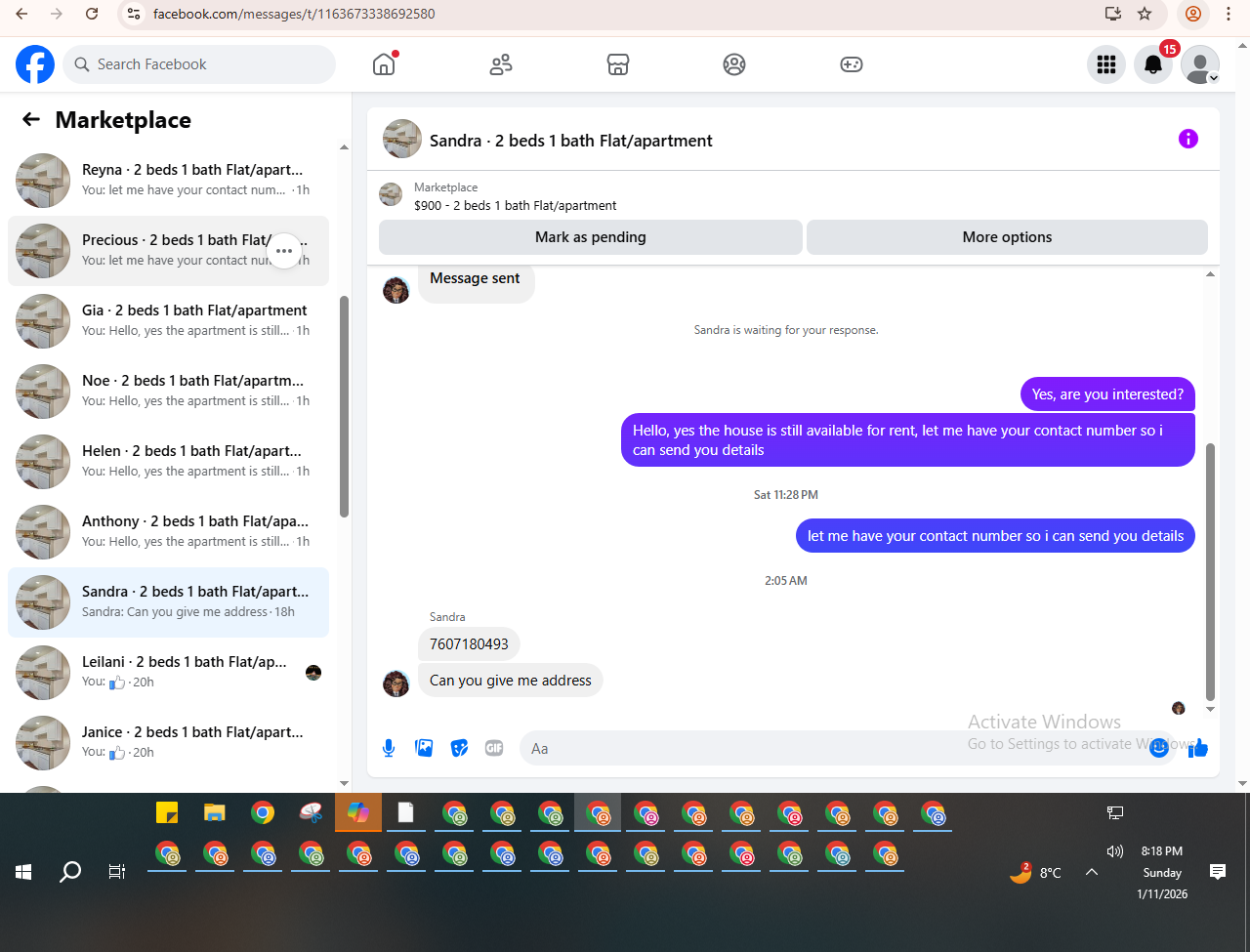Click the 'Yes, are you interested?' bubble

click(x=1107, y=394)
